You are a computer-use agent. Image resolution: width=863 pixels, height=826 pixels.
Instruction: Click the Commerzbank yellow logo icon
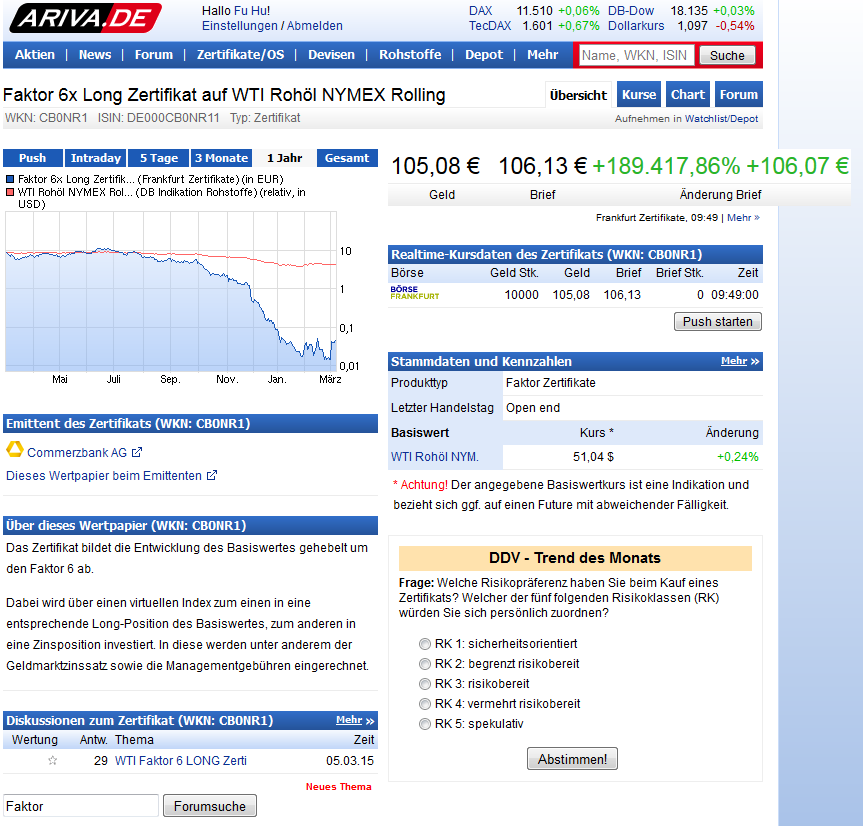click(x=14, y=450)
